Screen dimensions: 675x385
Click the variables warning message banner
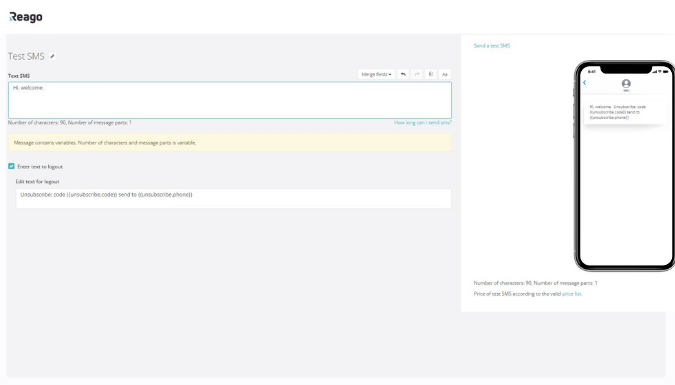tap(230, 143)
